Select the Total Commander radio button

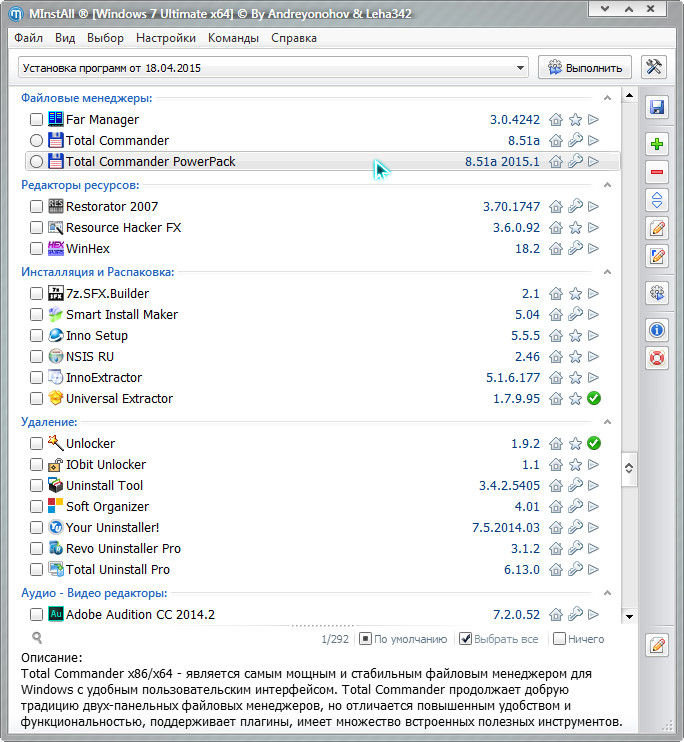click(x=36, y=141)
